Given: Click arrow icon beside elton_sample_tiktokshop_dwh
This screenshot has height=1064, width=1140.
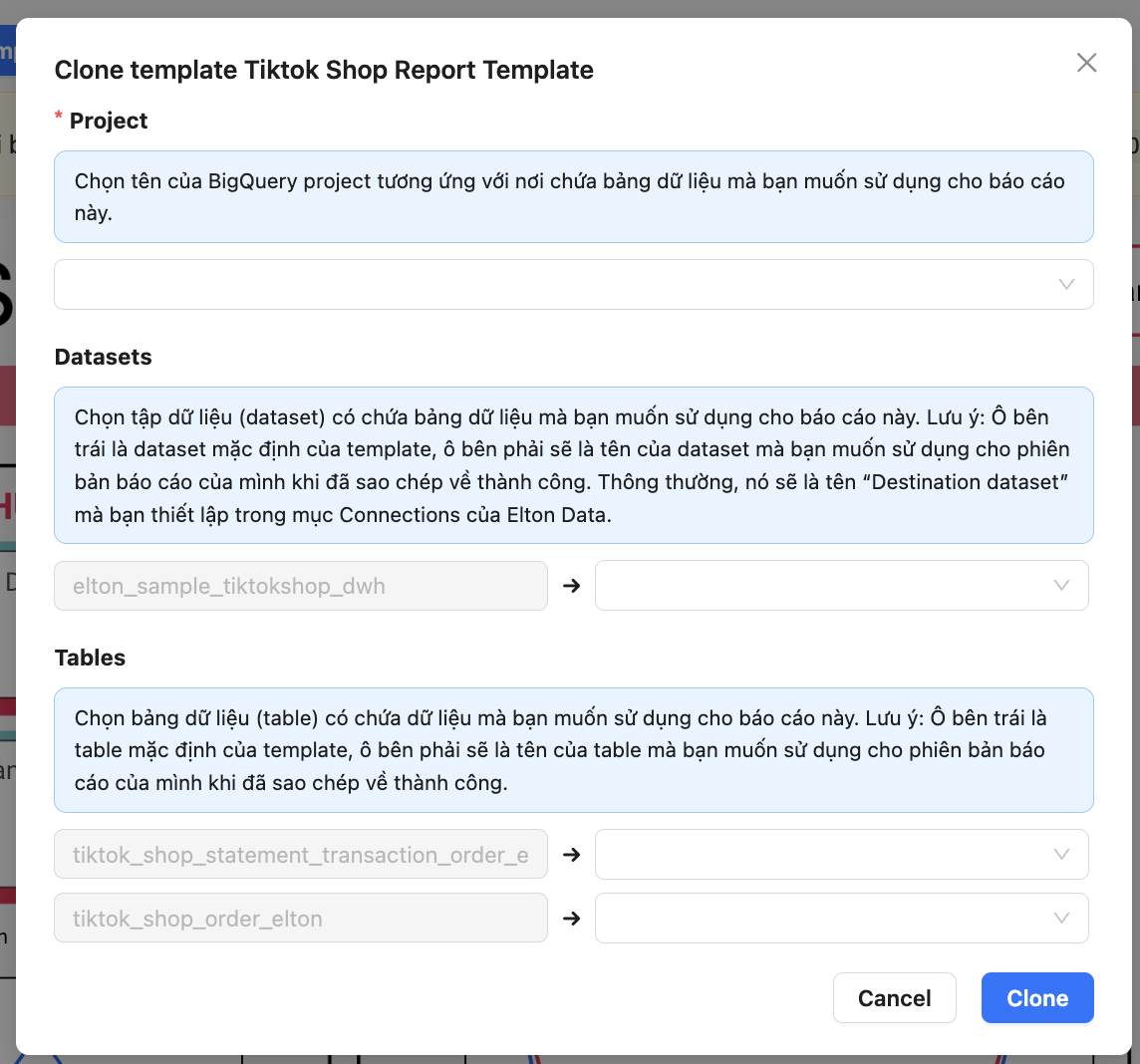Looking at the screenshot, I should coord(571,586).
